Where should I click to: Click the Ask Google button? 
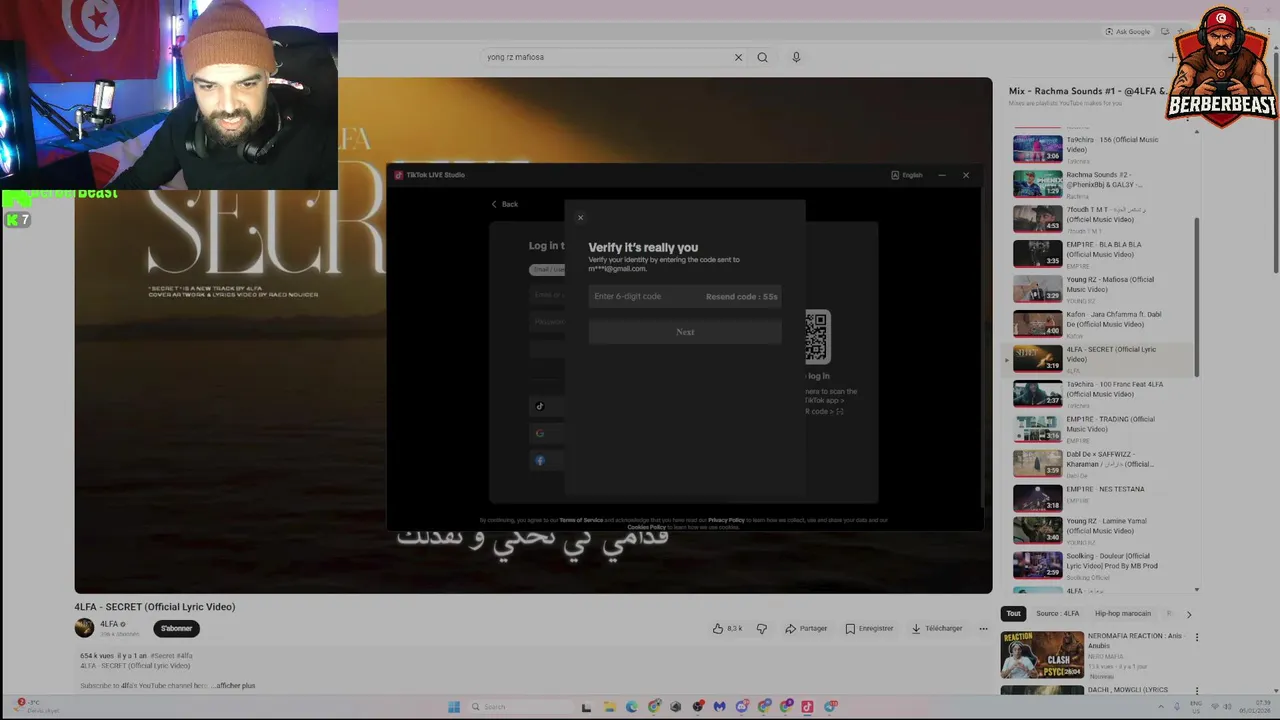coord(1128,32)
